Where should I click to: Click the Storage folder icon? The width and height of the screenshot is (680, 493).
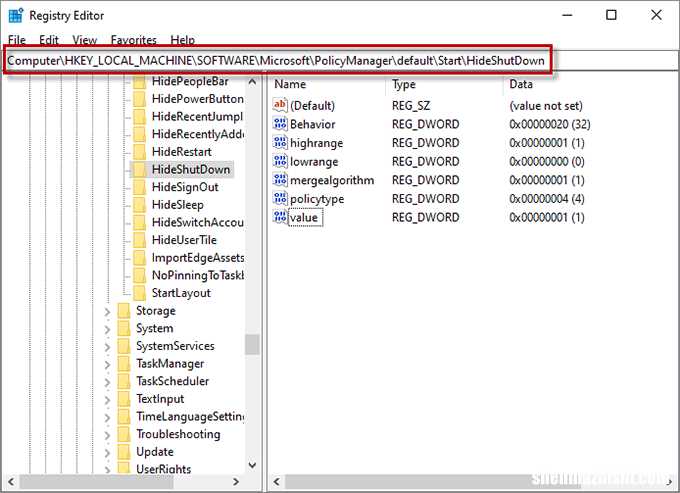click(124, 311)
